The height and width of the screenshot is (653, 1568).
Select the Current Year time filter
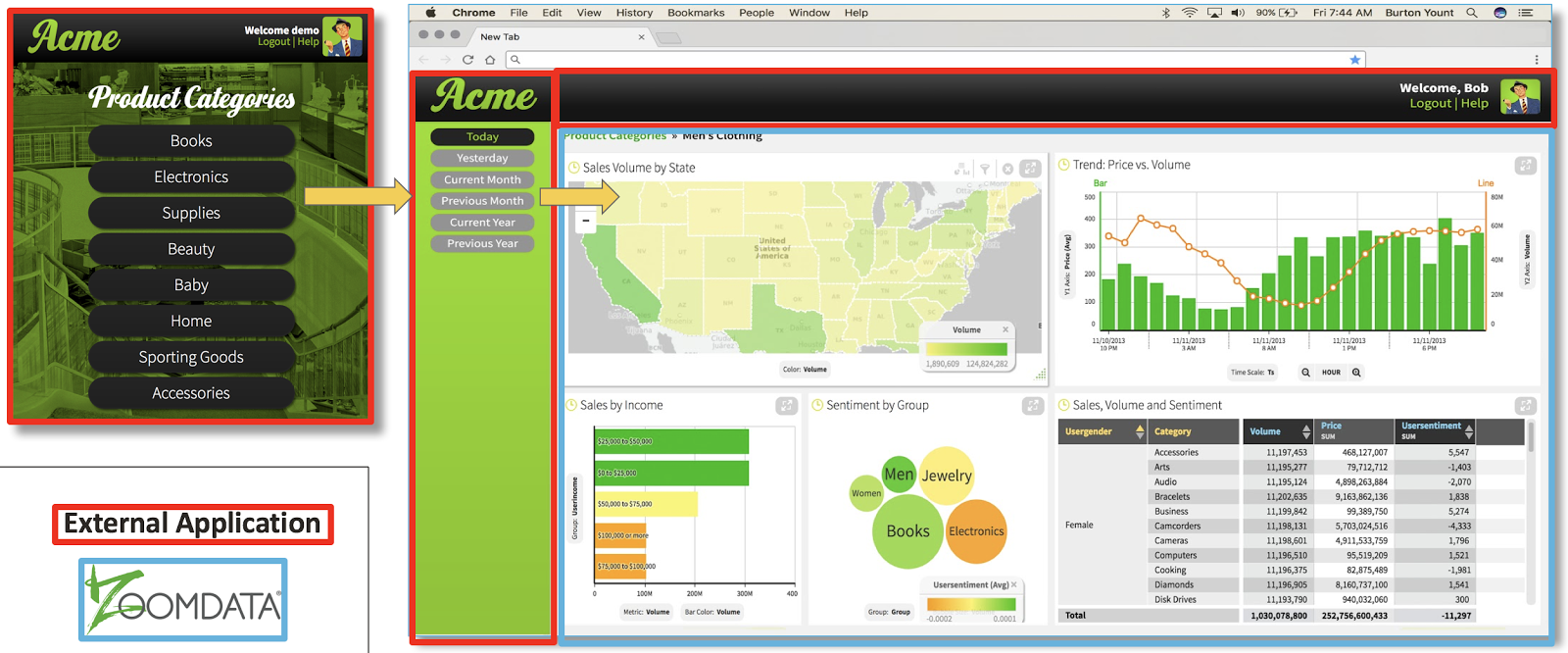pos(482,223)
